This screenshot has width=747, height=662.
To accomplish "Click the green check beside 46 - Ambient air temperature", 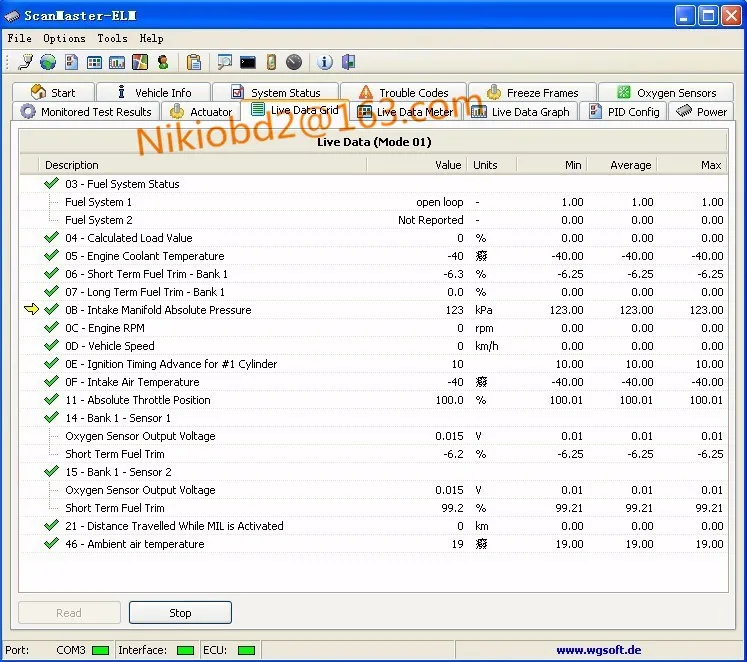I will (x=51, y=543).
